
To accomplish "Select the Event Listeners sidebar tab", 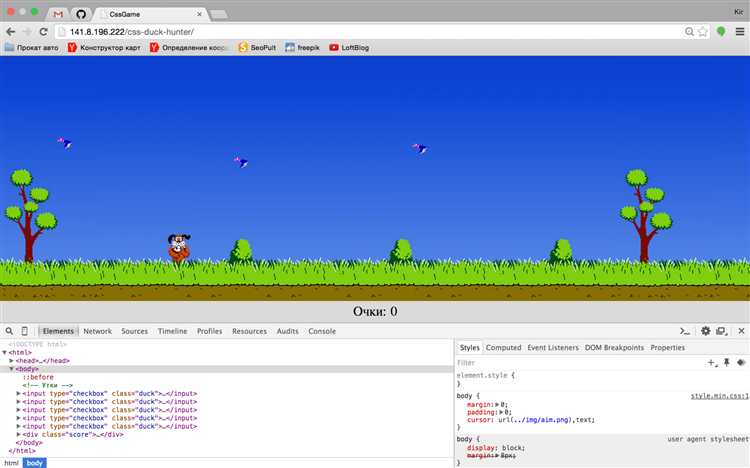I will click(x=553, y=347).
